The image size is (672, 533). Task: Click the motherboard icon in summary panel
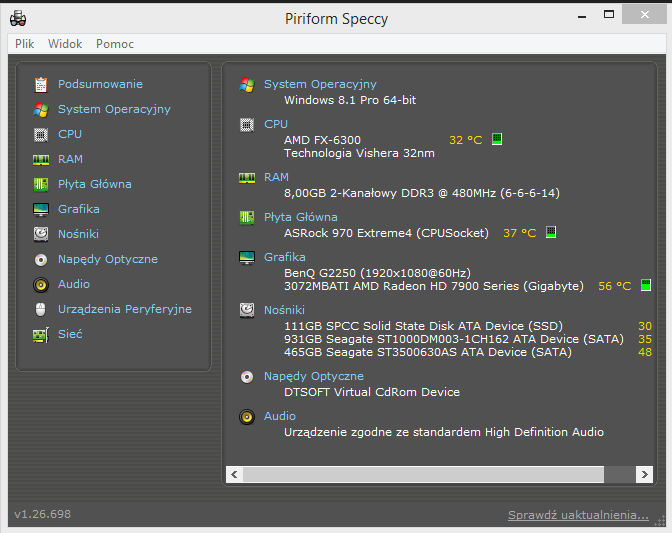tap(247, 217)
